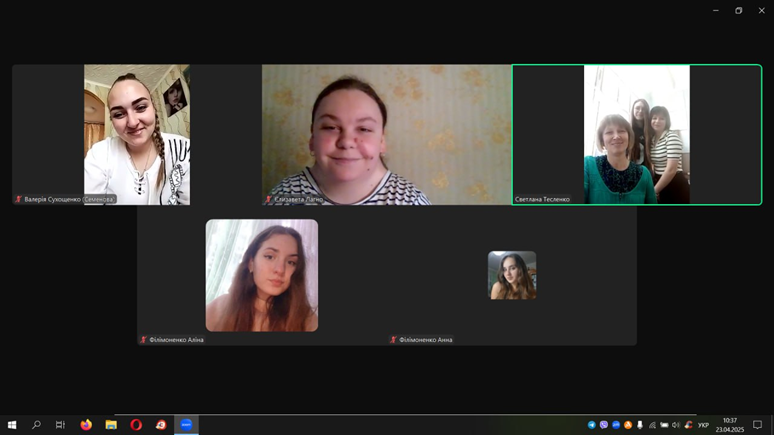Click microphone tray icon
This screenshot has width=774, height=435.
[640, 425]
